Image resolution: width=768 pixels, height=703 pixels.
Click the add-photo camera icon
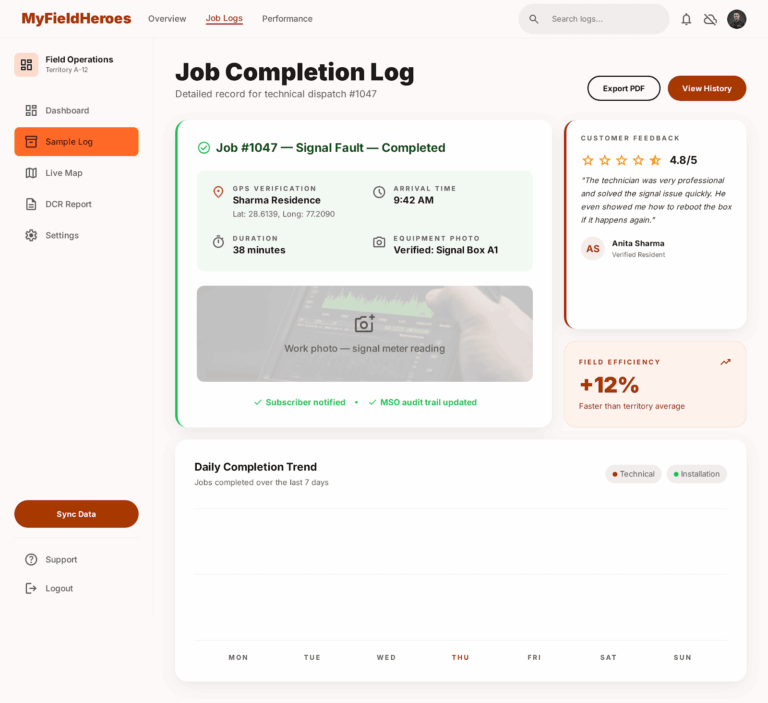point(364,323)
